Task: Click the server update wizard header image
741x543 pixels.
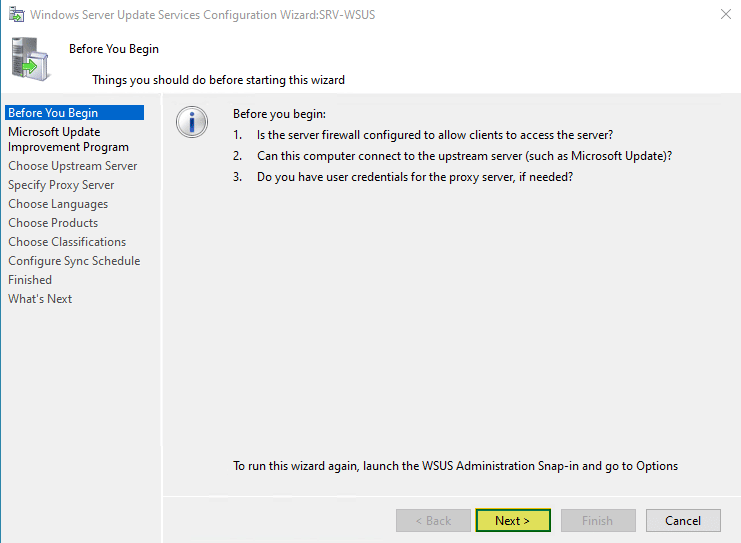Action: [x=30, y=59]
